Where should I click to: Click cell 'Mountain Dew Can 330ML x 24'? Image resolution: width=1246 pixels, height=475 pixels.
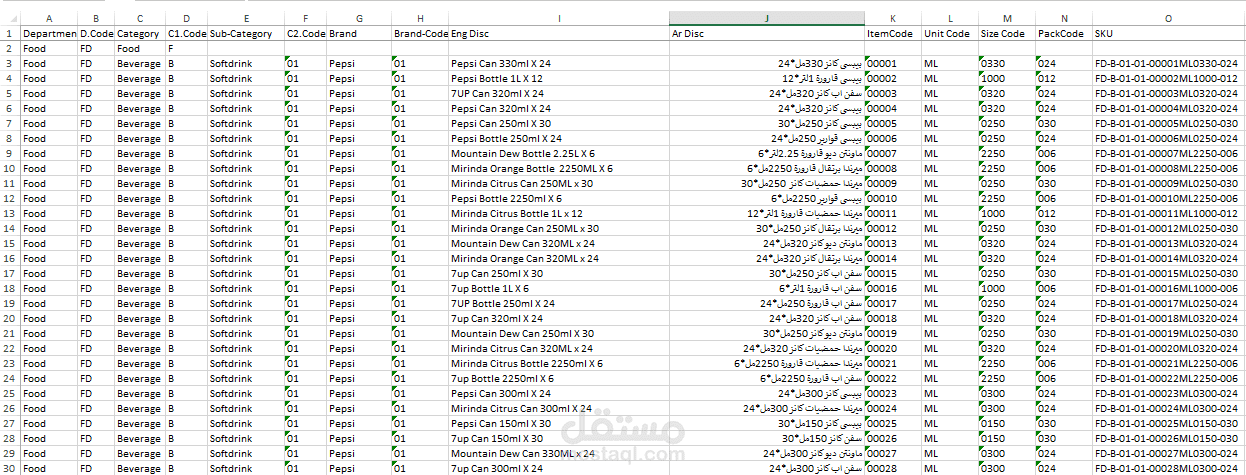(x=559, y=453)
